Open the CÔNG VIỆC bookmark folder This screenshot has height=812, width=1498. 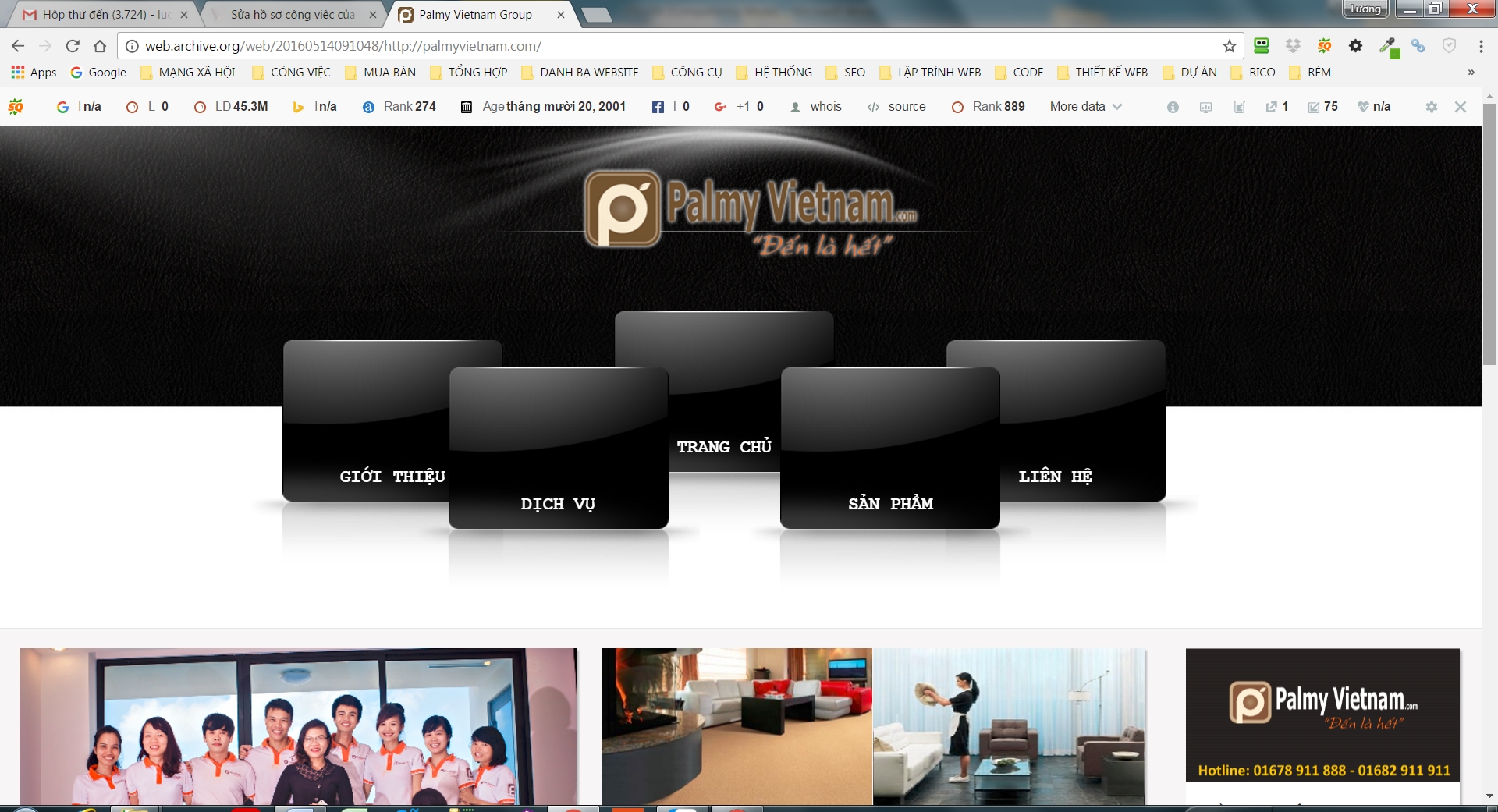point(292,73)
